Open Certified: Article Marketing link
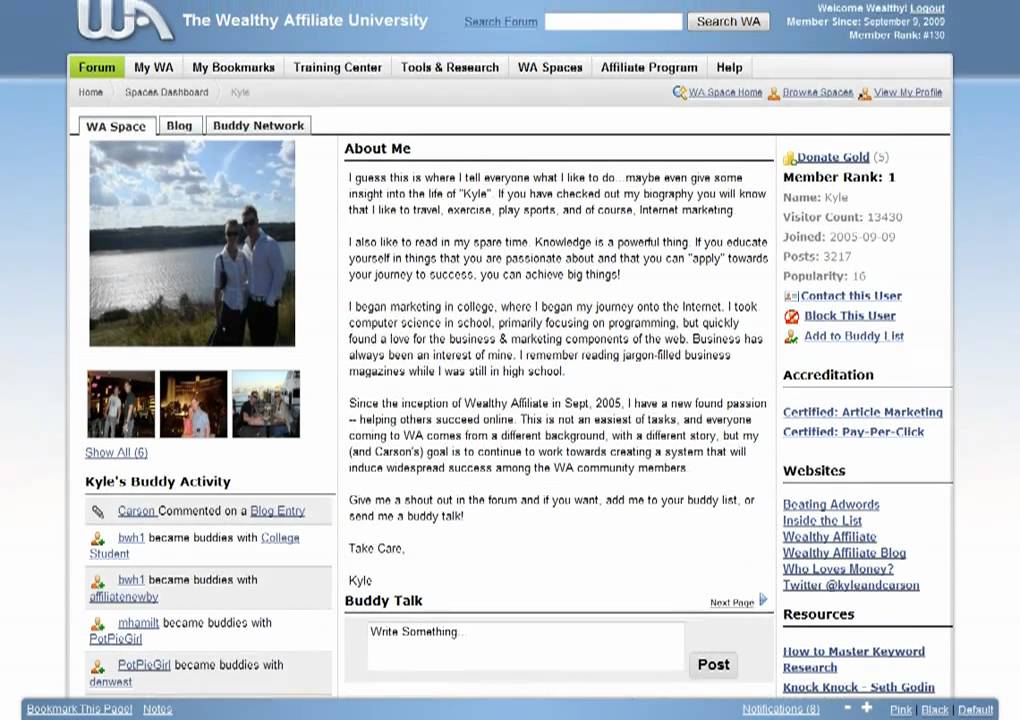Image resolution: width=1020 pixels, height=720 pixels. point(863,412)
